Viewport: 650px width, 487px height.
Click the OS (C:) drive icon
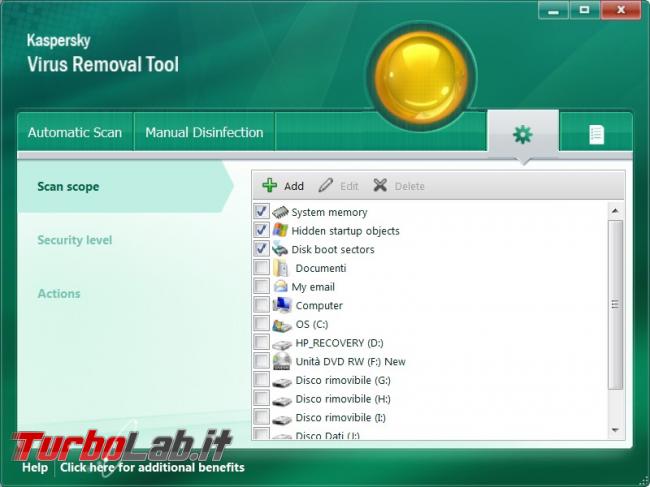click(282, 324)
